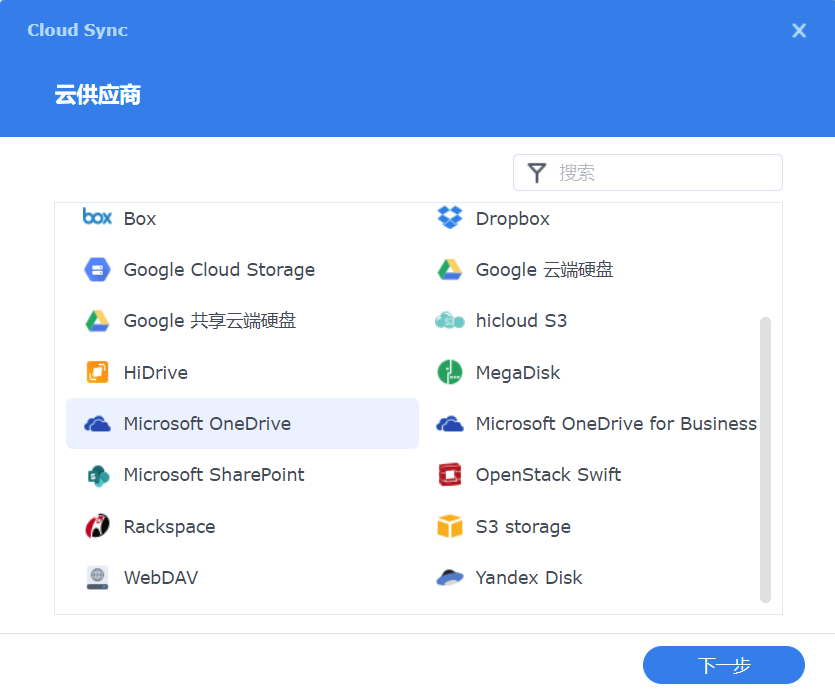This screenshot has height=694, width=835.
Task: Choose Google 云端硬盘 label
Action: pos(544,270)
